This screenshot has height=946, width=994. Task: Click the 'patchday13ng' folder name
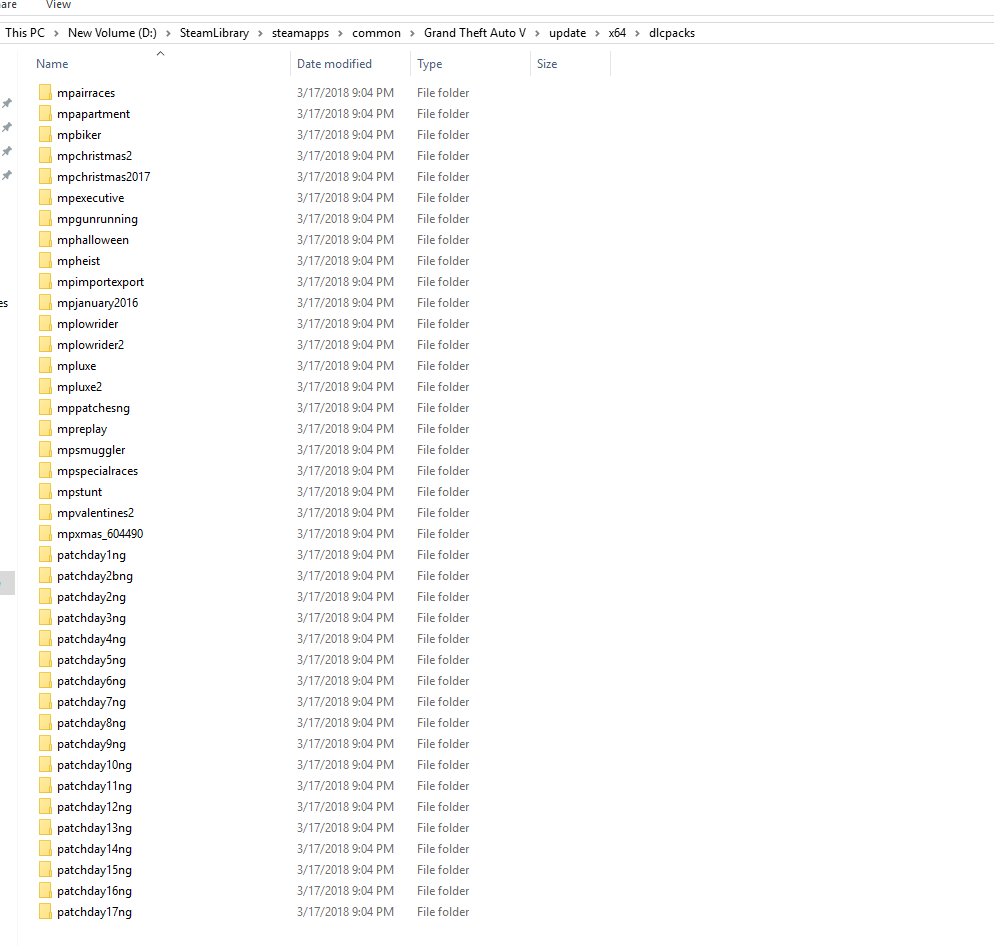(94, 828)
